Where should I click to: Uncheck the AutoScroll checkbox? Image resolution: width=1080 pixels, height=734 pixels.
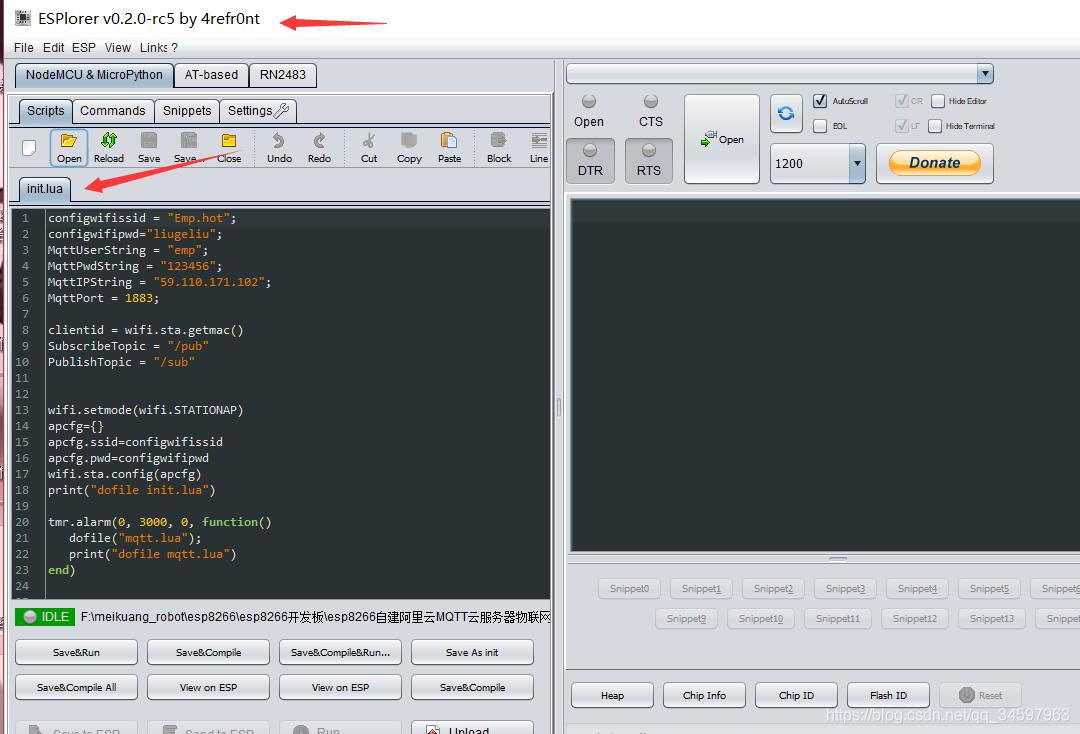coord(820,101)
